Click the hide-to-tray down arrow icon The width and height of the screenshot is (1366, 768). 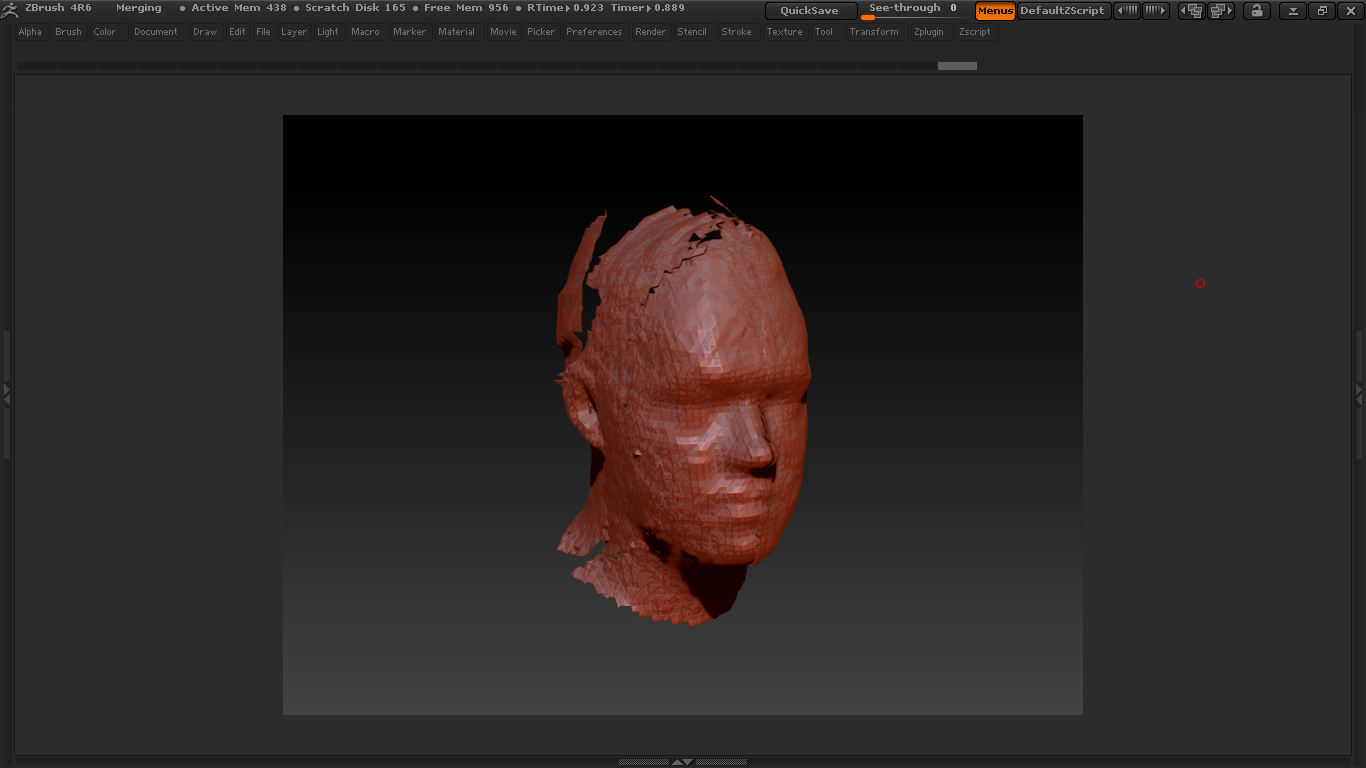(x=1293, y=11)
